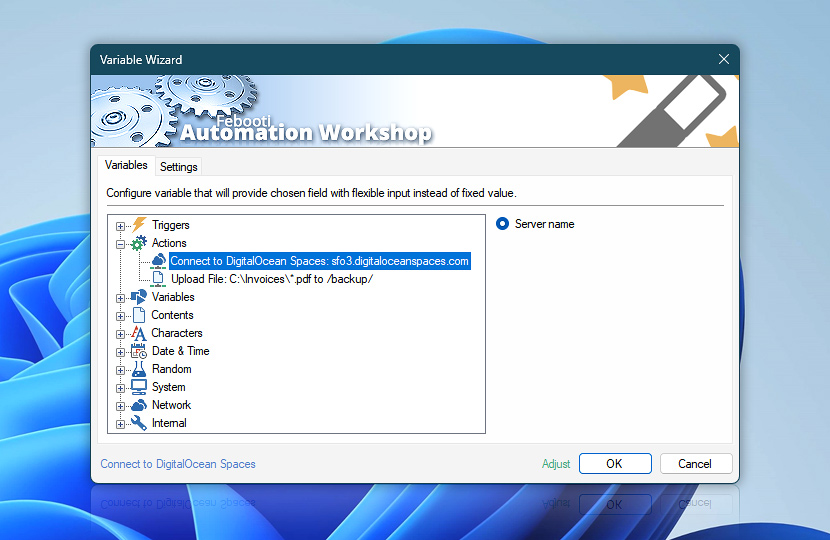Image resolution: width=830 pixels, height=540 pixels.
Task: Click the Random flask icon
Action: (139, 369)
